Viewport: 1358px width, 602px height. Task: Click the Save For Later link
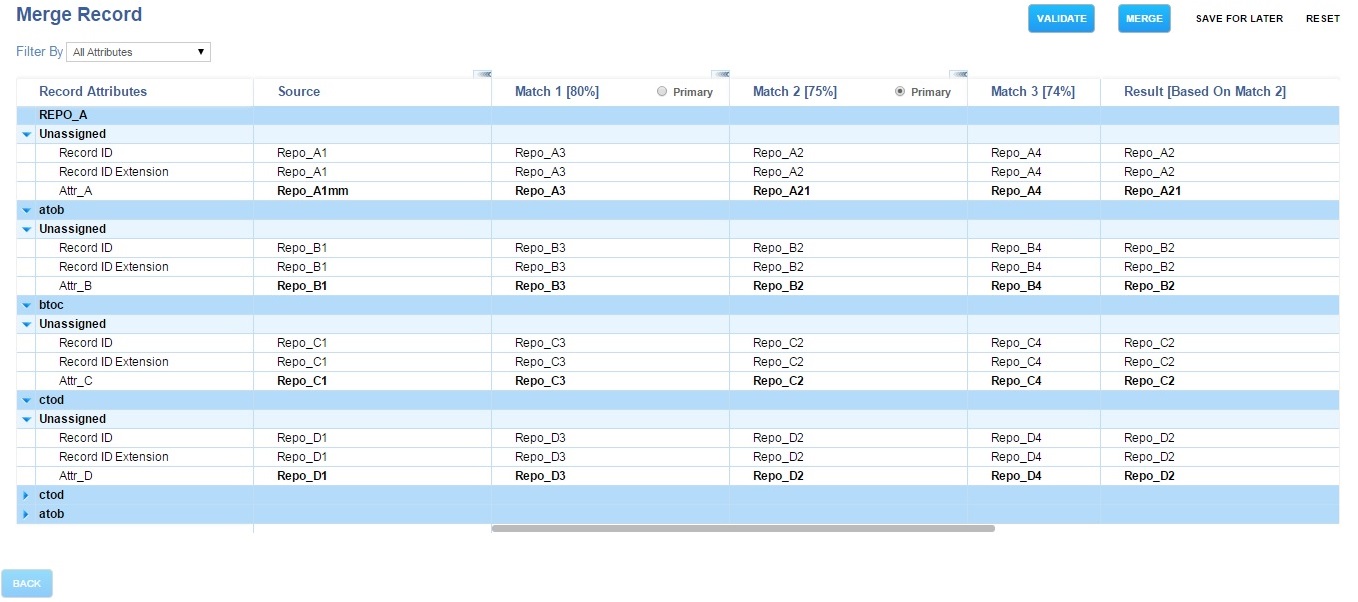[x=1239, y=19]
